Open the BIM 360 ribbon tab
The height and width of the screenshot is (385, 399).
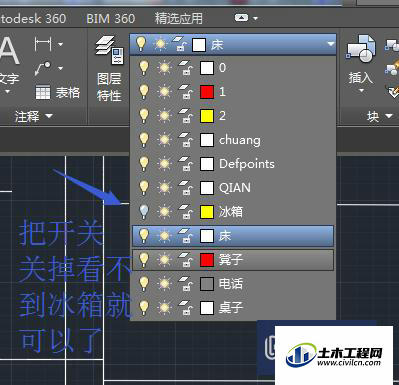[x=110, y=19]
